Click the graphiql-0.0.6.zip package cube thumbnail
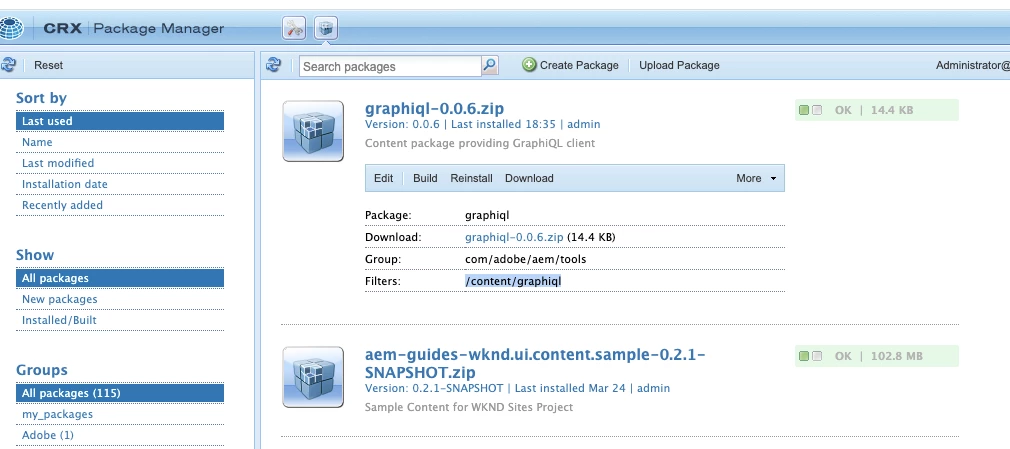 (313, 131)
